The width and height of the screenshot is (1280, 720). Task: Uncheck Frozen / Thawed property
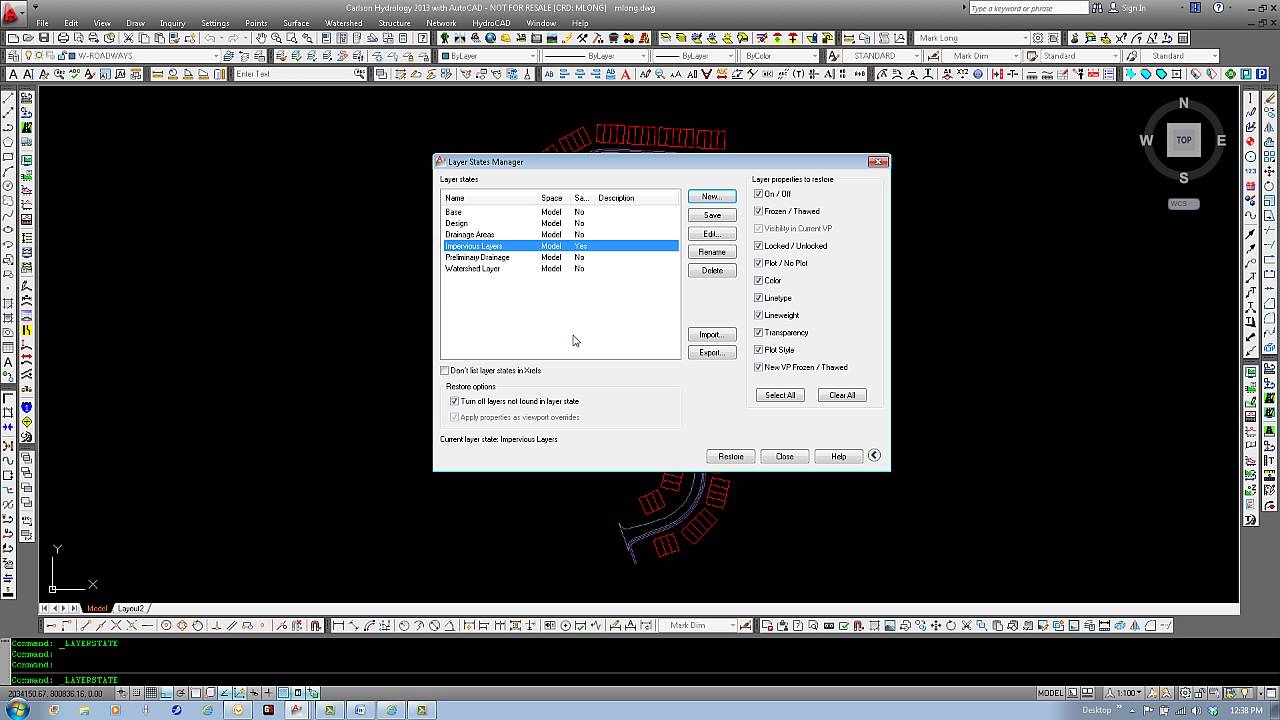point(758,211)
